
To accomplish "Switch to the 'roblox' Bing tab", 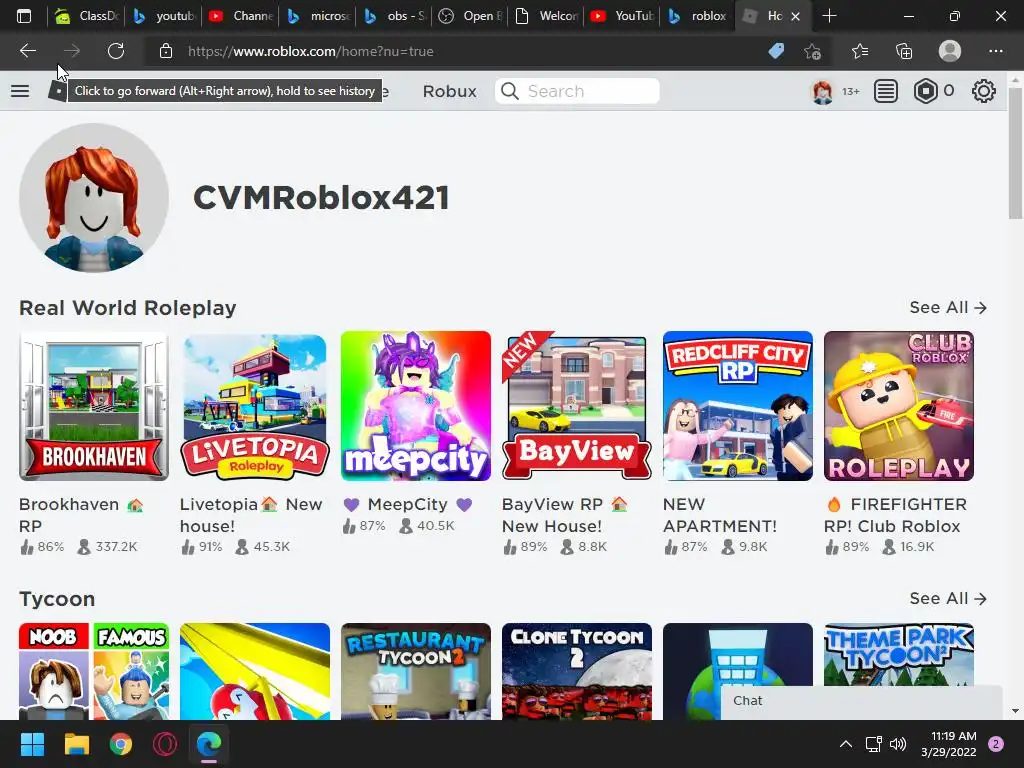I will pyautogui.click(x=698, y=16).
